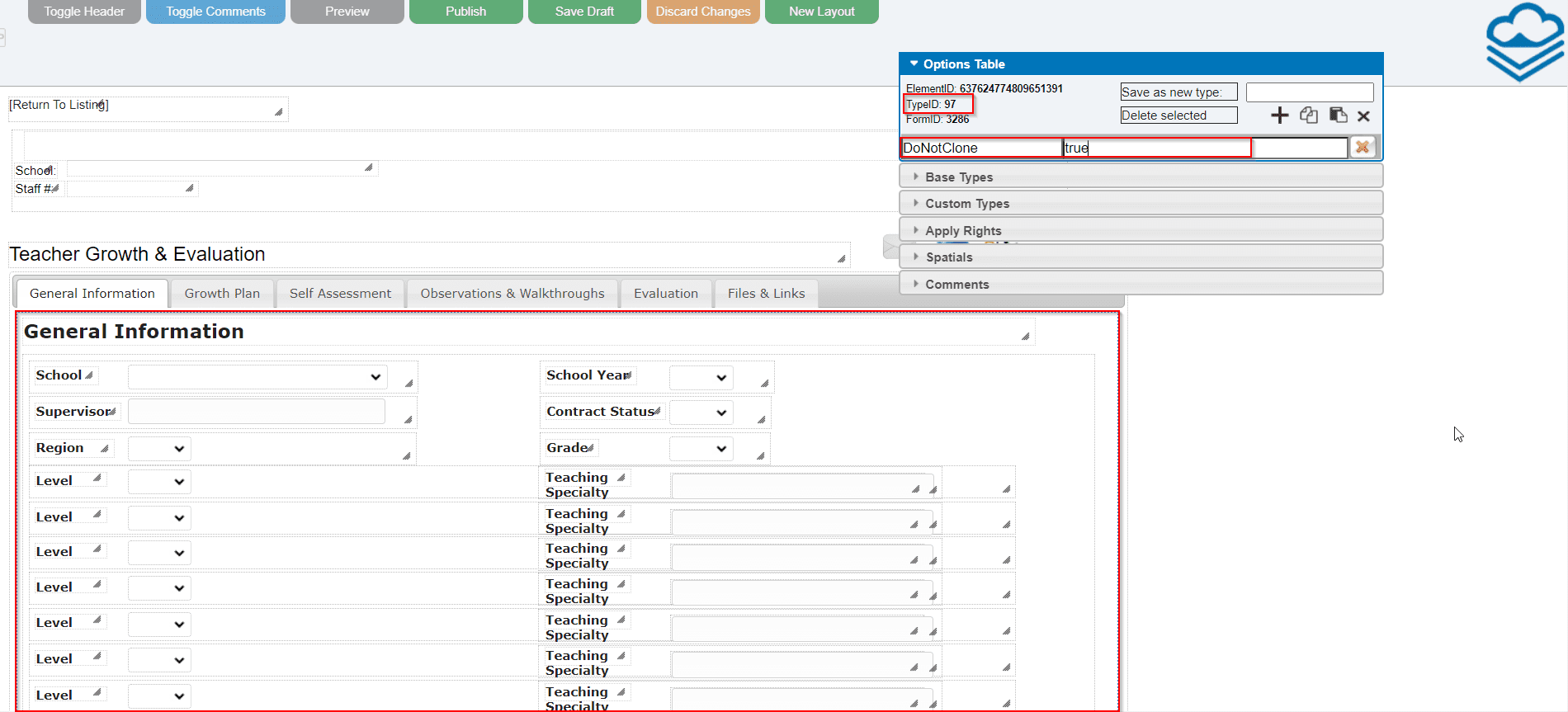Click the FormID: 3286 text
The image size is (1568, 712).
point(937,120)
